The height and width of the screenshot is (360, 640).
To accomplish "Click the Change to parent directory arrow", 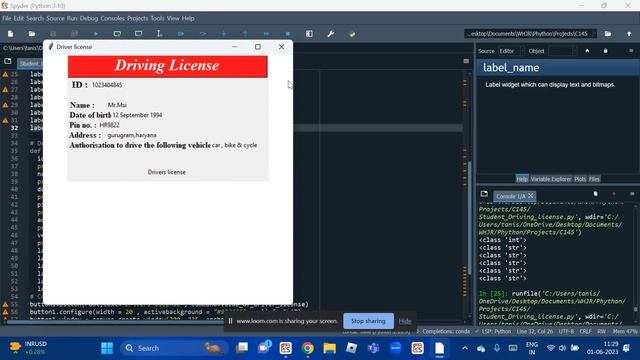I will click(x=629, y=34).
